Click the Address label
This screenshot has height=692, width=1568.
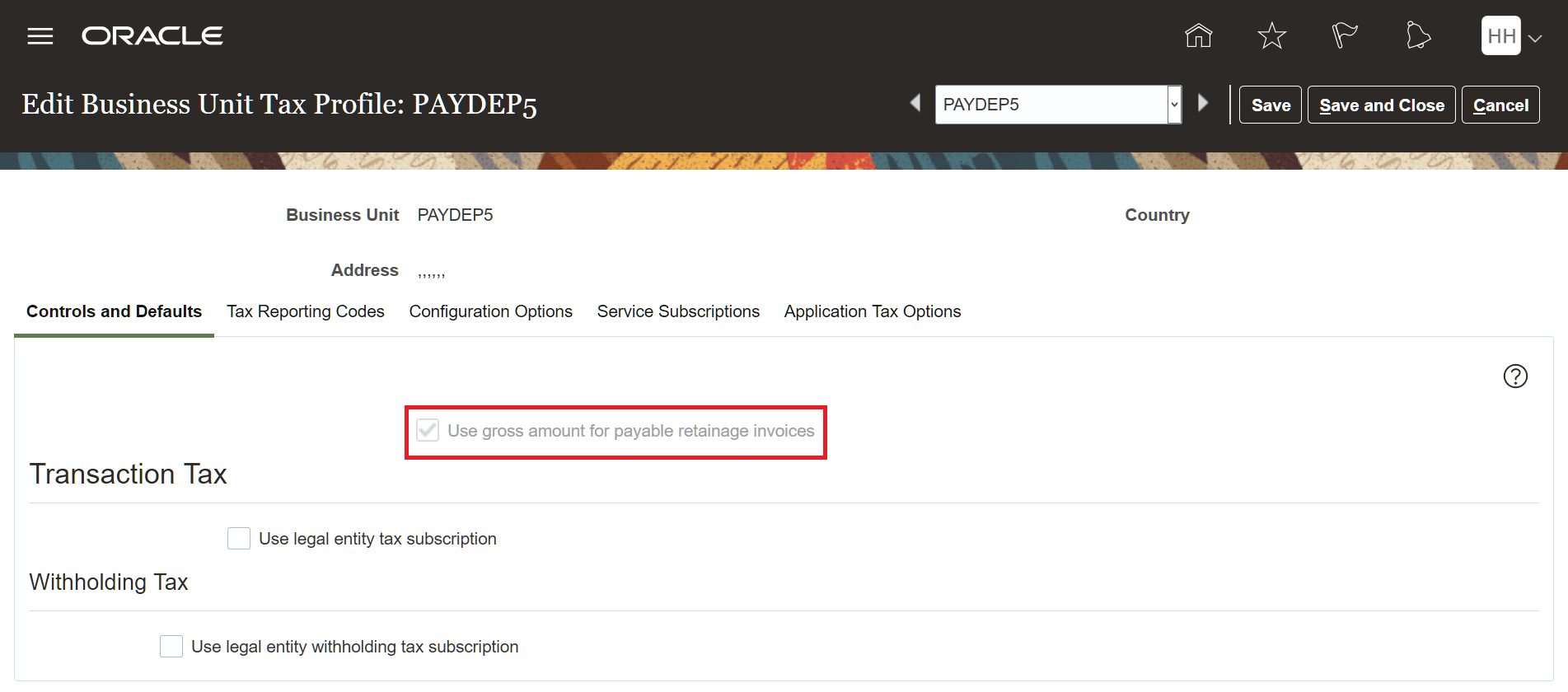tap(365, 270)
